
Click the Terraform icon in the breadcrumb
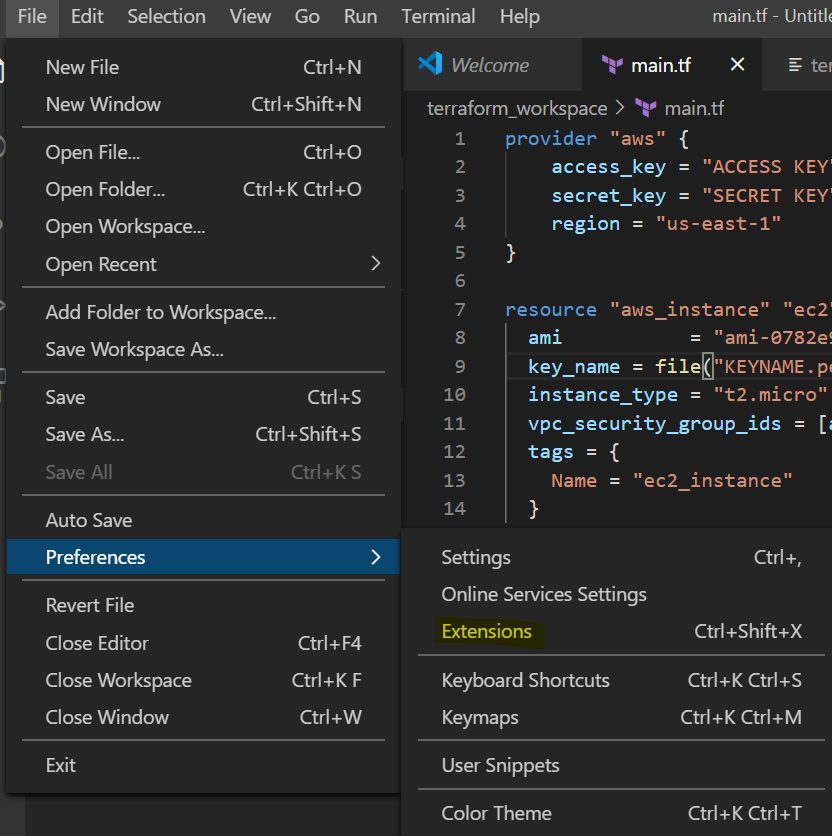(x=645, y=108)
